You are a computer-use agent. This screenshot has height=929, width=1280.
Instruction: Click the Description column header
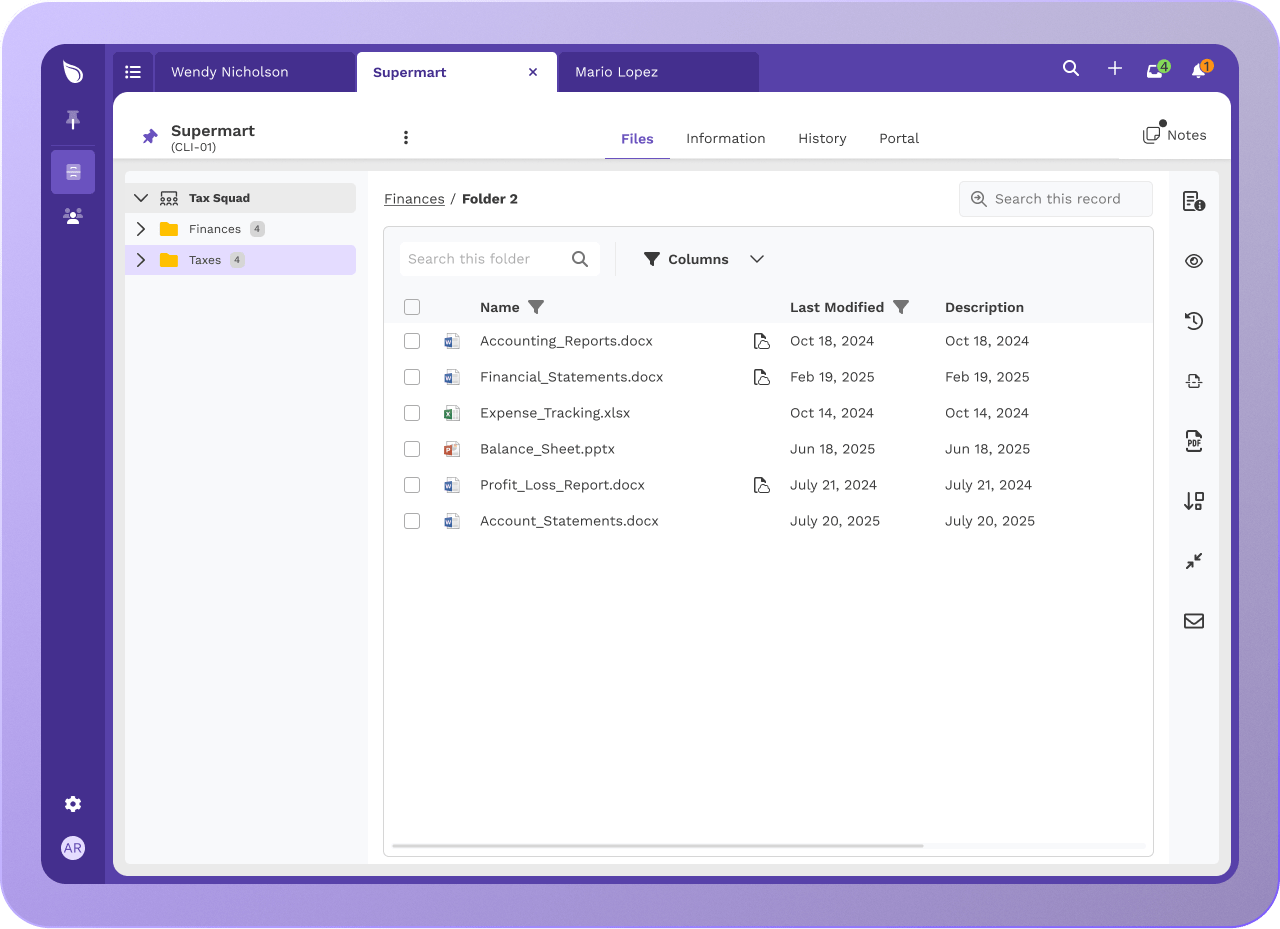click(x=984, y=307)
